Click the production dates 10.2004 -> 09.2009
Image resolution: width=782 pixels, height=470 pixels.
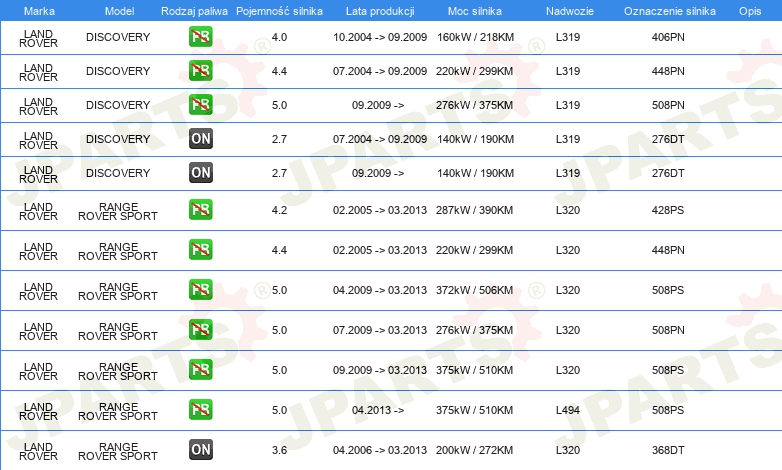[x=380, y=37]
